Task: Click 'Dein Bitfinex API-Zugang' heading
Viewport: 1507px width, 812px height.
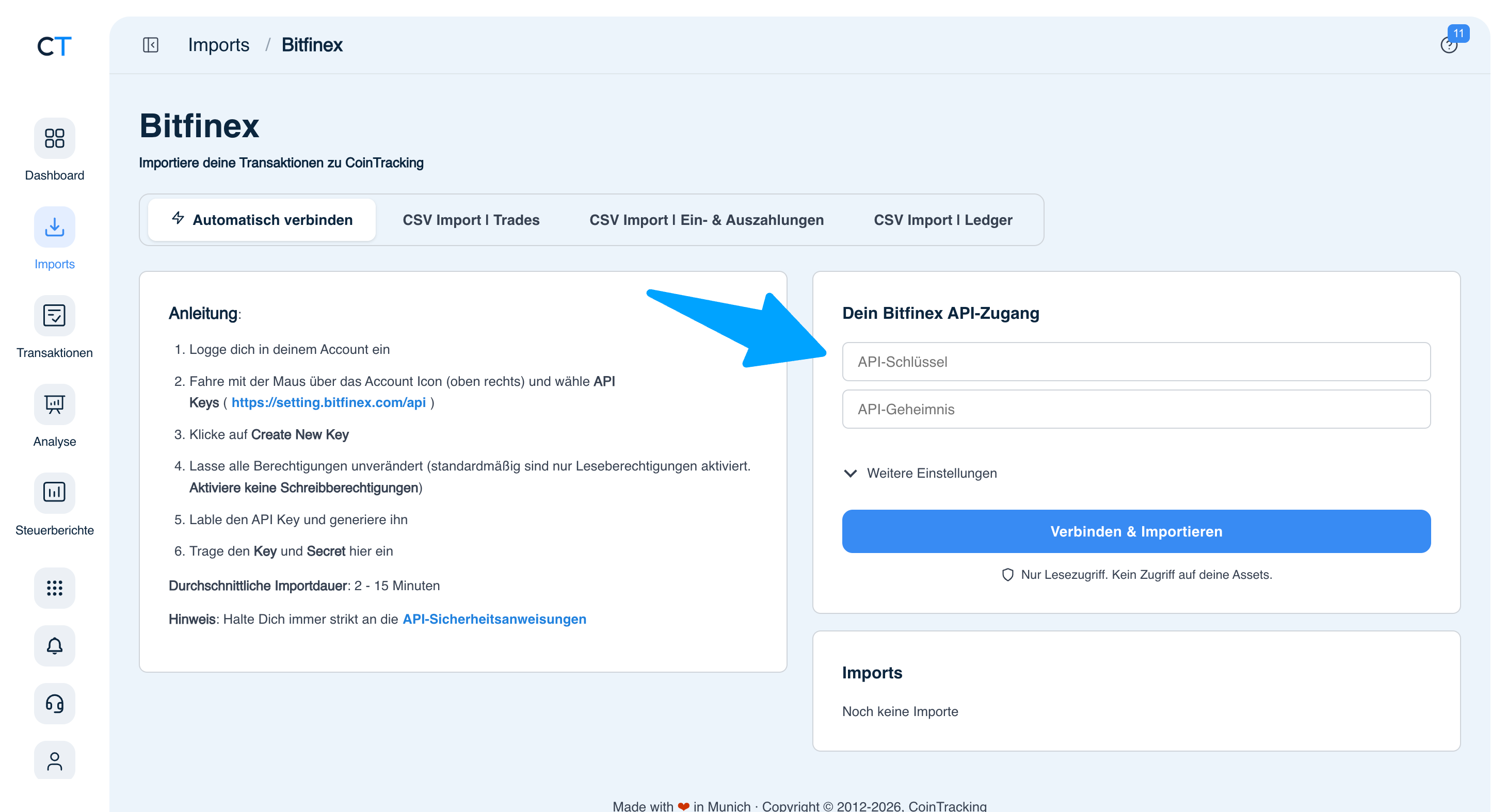Action: pos(941,313)
